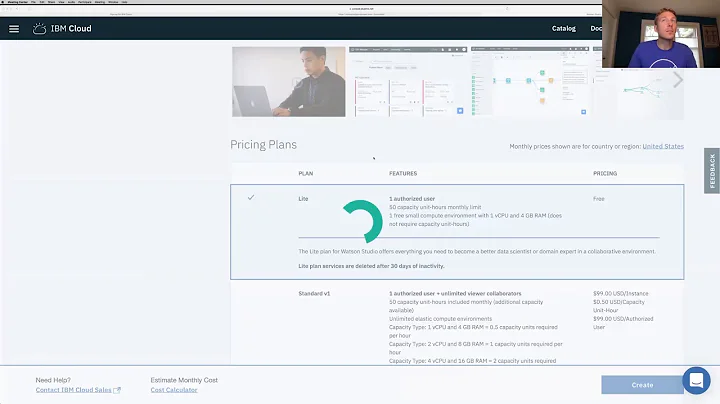The height and width of the screenshot is (404, 720).
Task: Click the IBM Cloud logo
Action: pos(62,28)
